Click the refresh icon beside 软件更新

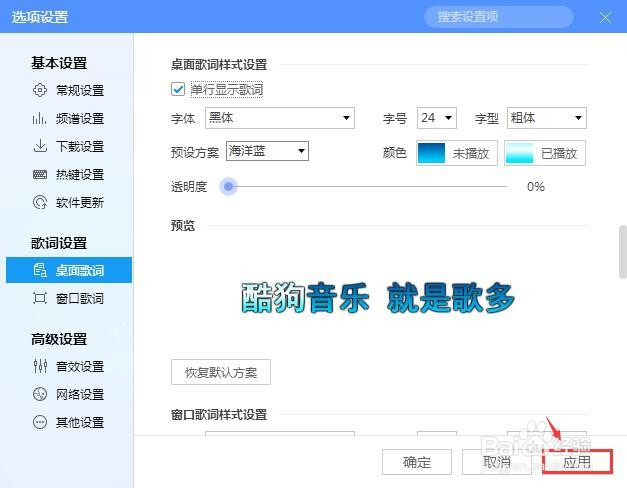(40, 202)
